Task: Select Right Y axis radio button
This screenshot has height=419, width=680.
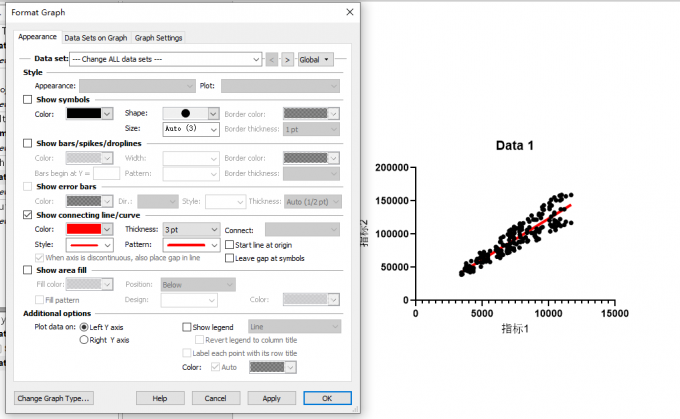Action: click(x=84, y=340)
